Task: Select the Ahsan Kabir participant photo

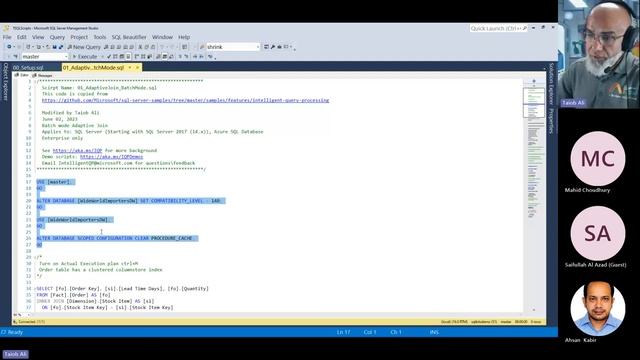Action: coord(598,308)
